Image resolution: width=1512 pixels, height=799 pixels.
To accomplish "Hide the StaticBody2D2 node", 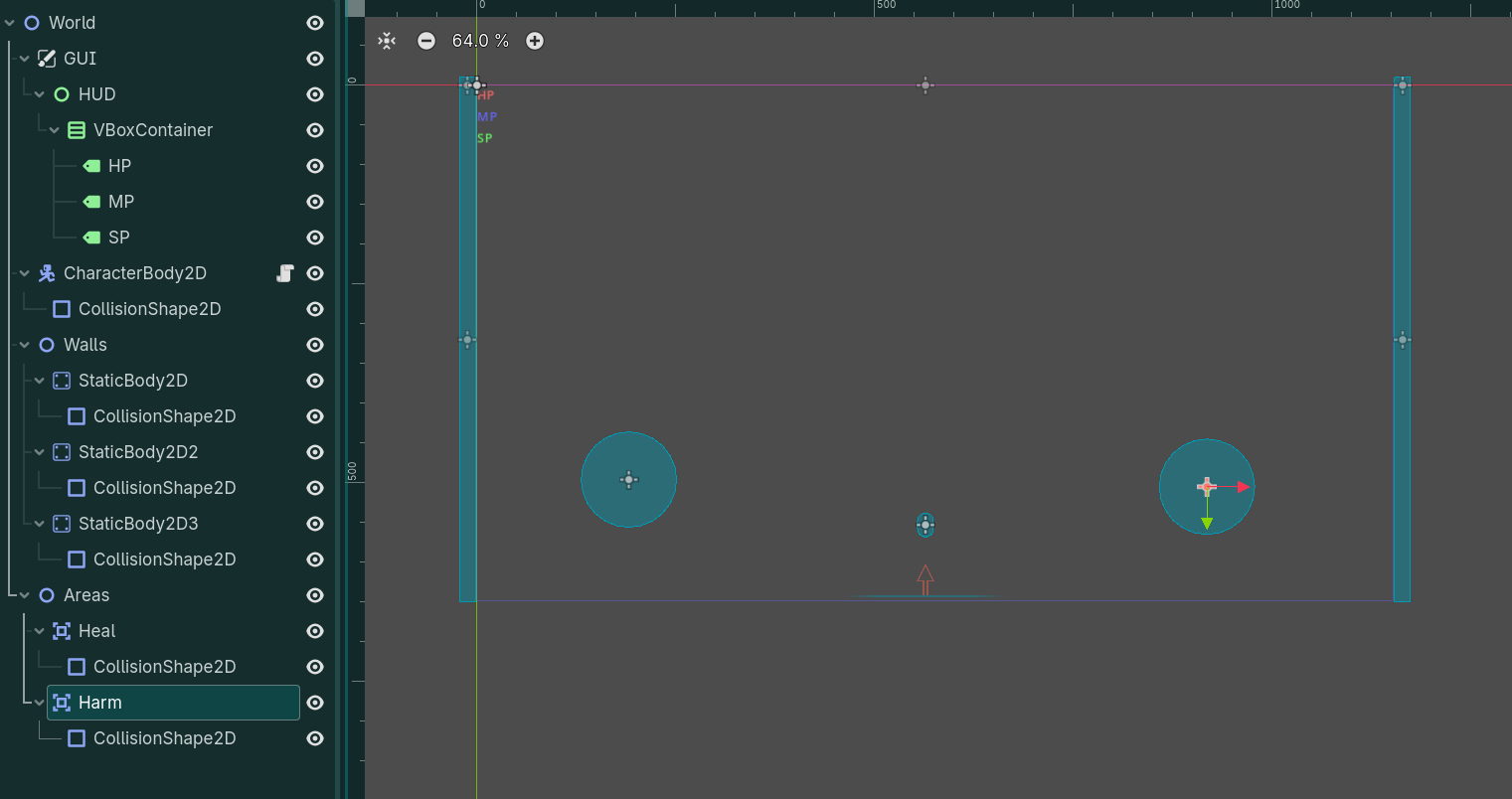I will (x=315, y=452).
